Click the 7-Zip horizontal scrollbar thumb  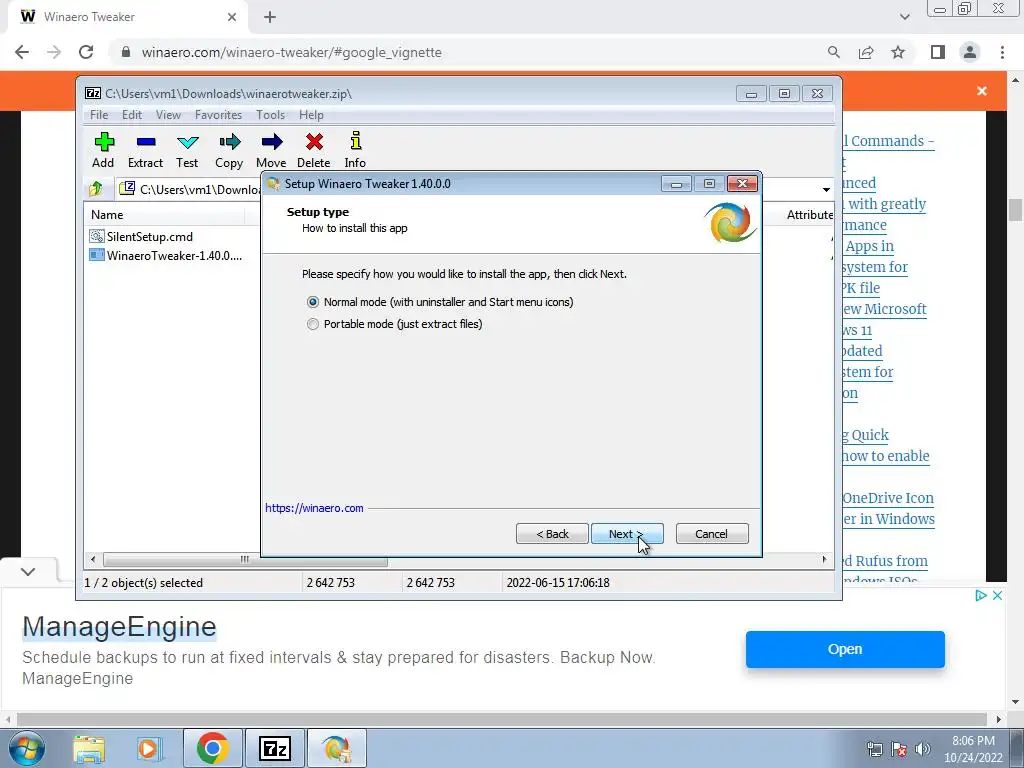pyautogui.click(x=245, y=560)
